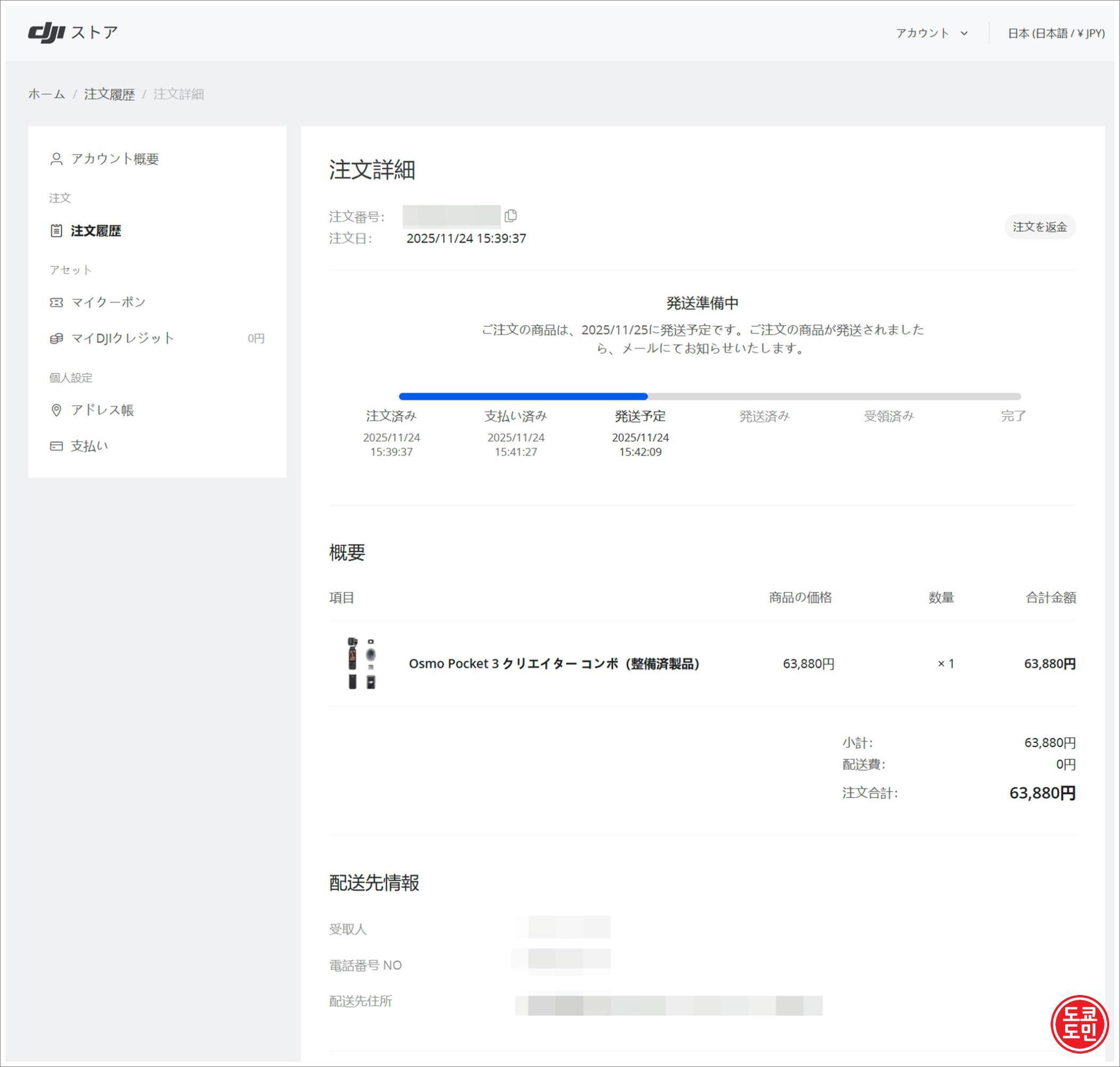Click the chevron beside アカウント
The width and height of the screenshot is (1120, 1067).
964,34
